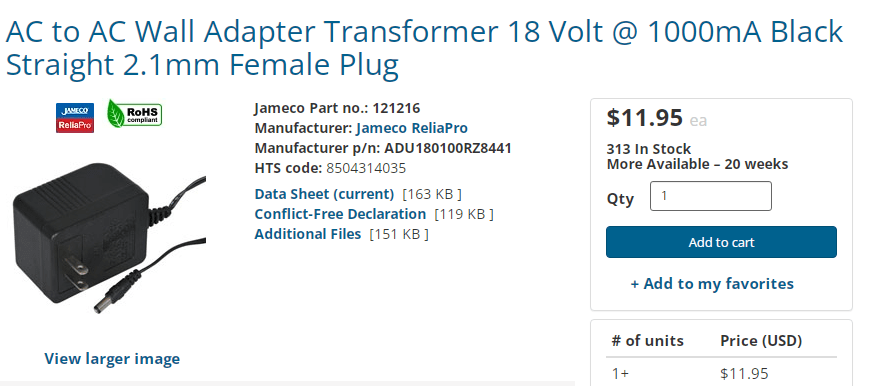Image resolution: width=876 pixels, height=386 pixels.
Task: Open the View larger image link
Action: pyautogui.click(x=112, y=359)
